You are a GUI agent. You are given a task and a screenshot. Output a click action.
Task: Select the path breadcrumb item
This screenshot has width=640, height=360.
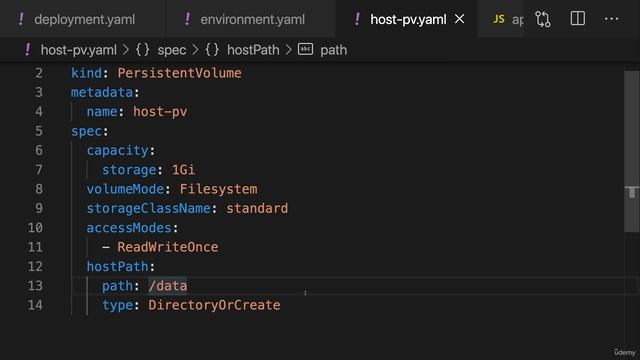(333, 50)
